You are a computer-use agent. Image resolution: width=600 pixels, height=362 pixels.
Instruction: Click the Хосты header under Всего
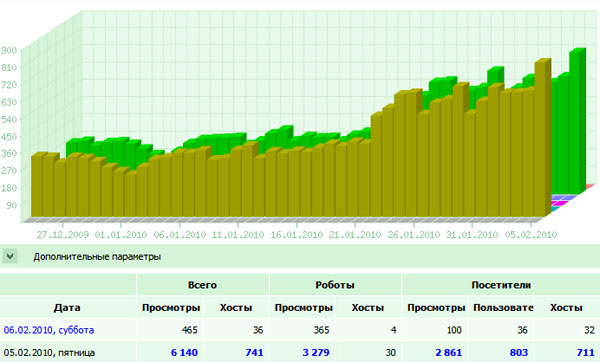tap(236, 308)
